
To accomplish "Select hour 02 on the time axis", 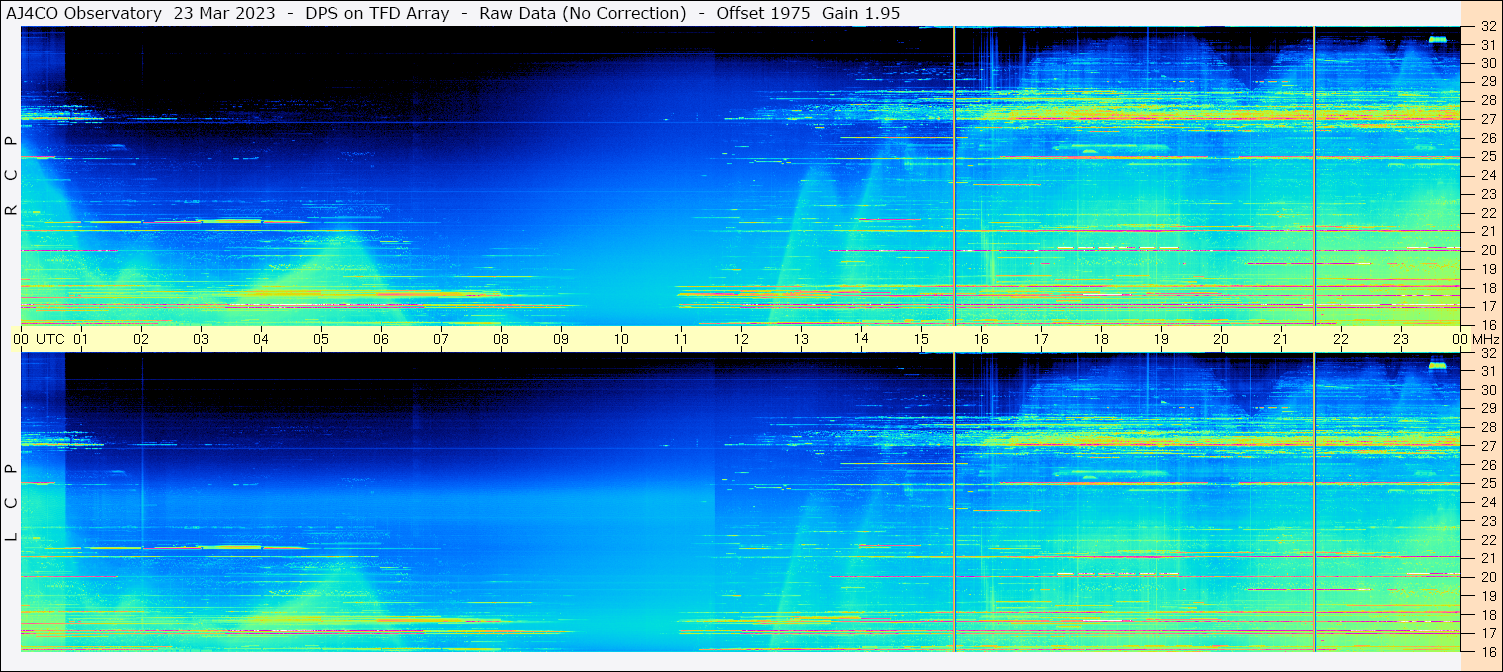I will pos(141,339).
